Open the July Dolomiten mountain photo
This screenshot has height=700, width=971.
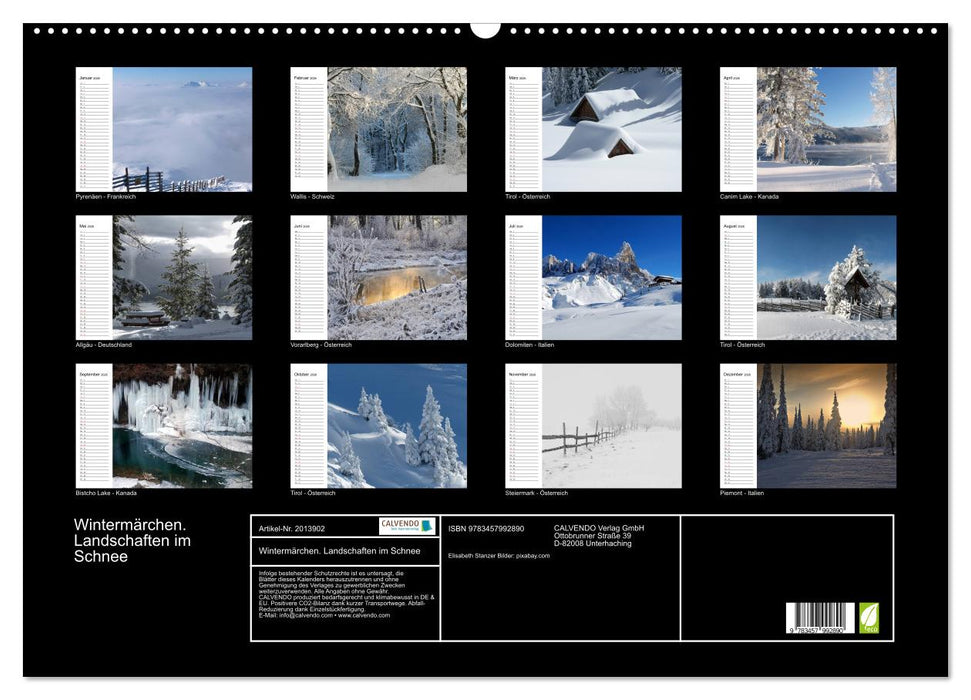[612, 277]
